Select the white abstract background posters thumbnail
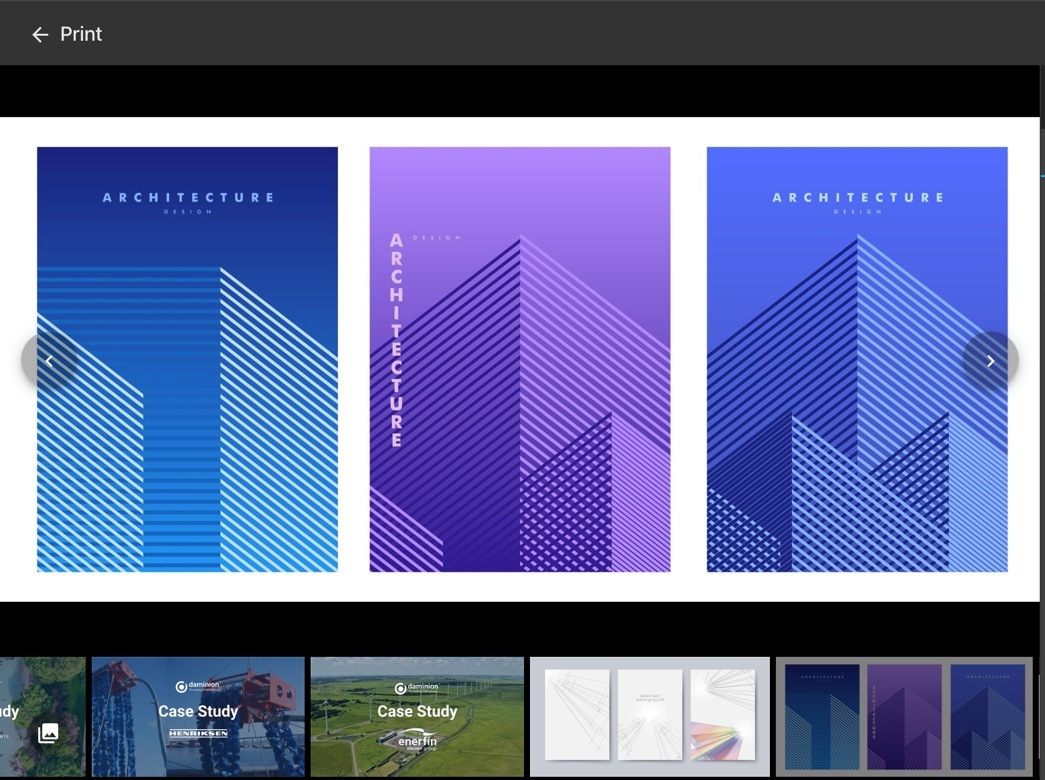Image resolution: width=1045 pixels, height=780 pixels. tap(650, 716)
